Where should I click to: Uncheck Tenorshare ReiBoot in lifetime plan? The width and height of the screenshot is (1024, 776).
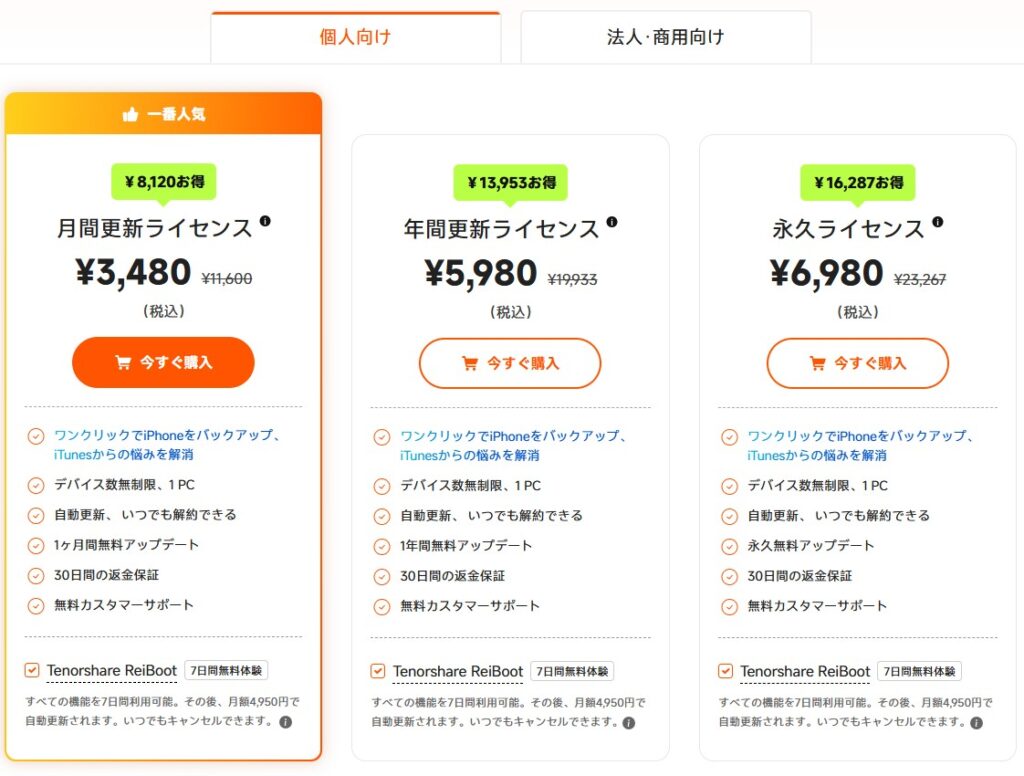(725, 671)
